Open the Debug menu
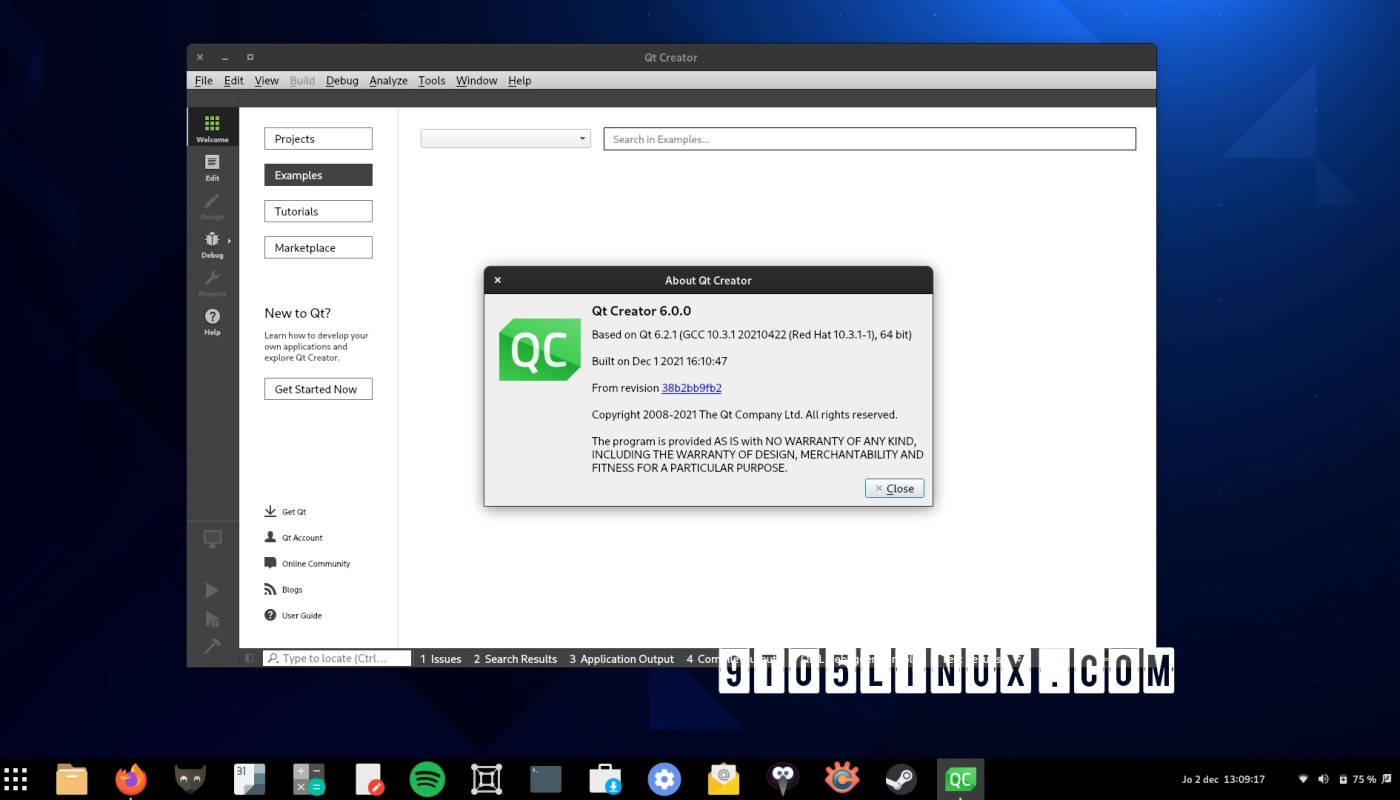 342,81
